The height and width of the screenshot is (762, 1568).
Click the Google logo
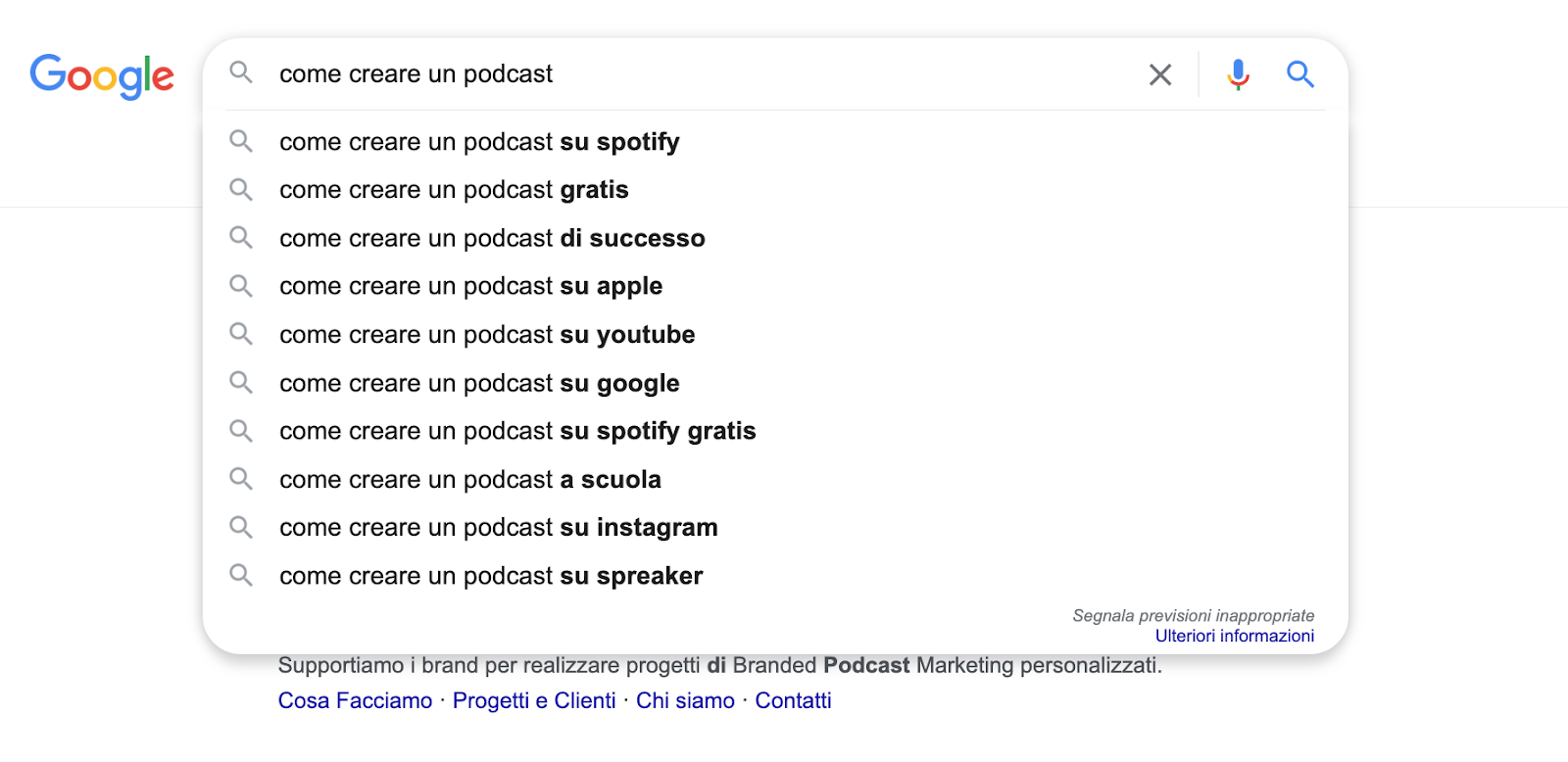pyautogui.click(x=102, y=76)
